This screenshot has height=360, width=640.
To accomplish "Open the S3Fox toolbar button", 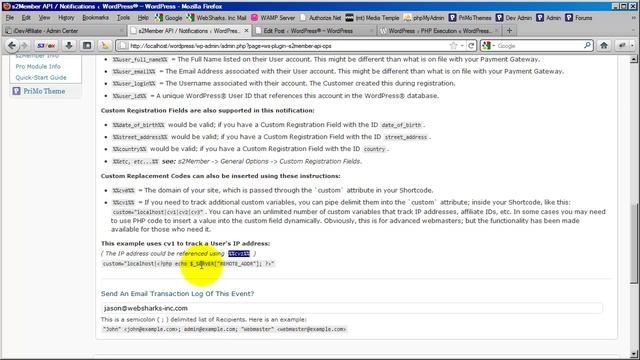I will pyautogui.click(x=46, y=46).
